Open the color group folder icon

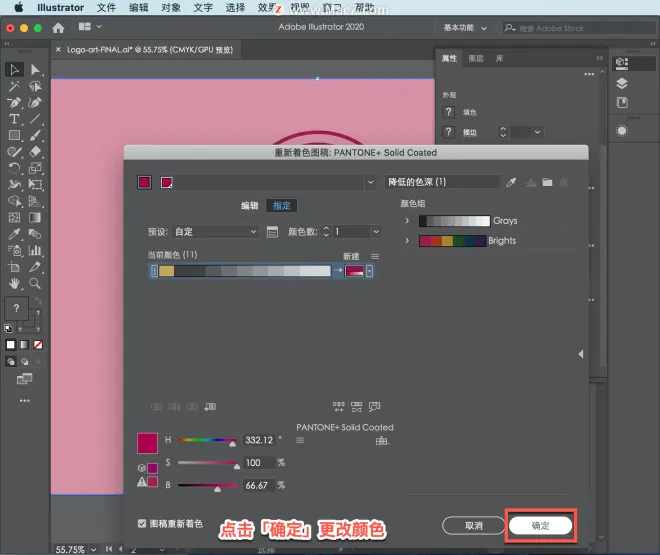(547, 182)
